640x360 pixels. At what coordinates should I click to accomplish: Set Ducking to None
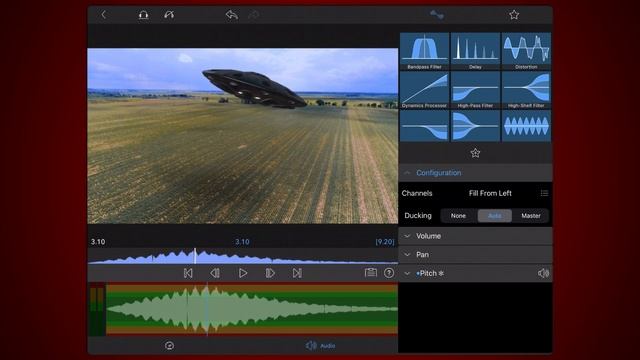[x=458, y=216]
